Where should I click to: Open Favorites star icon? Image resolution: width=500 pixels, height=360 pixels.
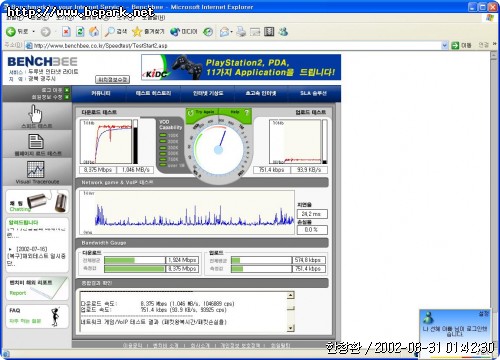(137, 32)
